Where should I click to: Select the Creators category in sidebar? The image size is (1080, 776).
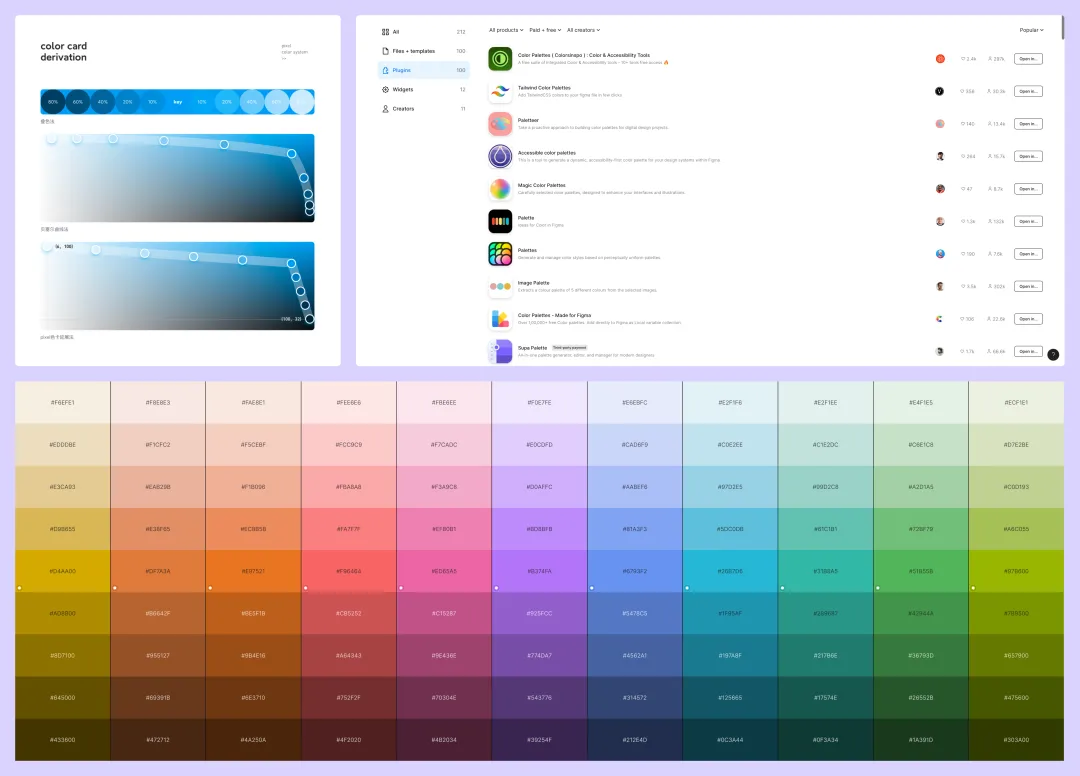click(x=403, y=108)
